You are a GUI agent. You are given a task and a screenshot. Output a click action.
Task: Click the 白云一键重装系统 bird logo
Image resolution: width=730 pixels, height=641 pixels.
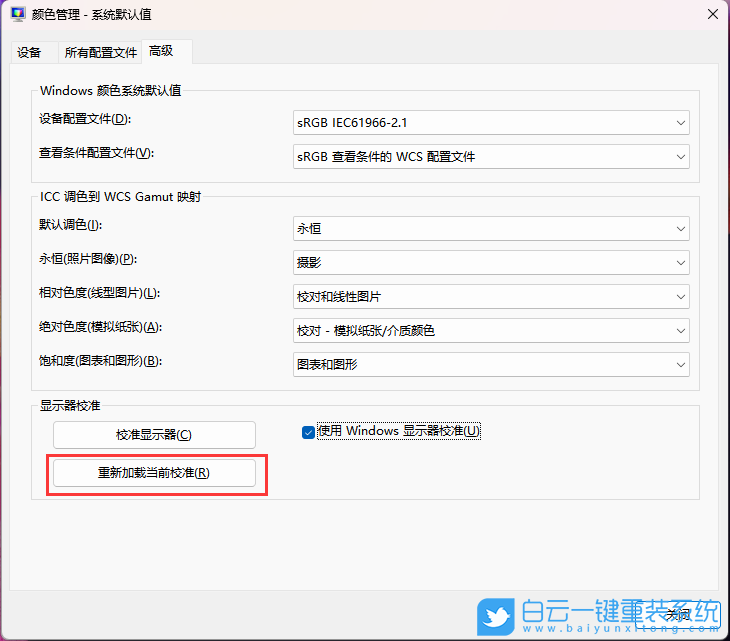point(496,615)
